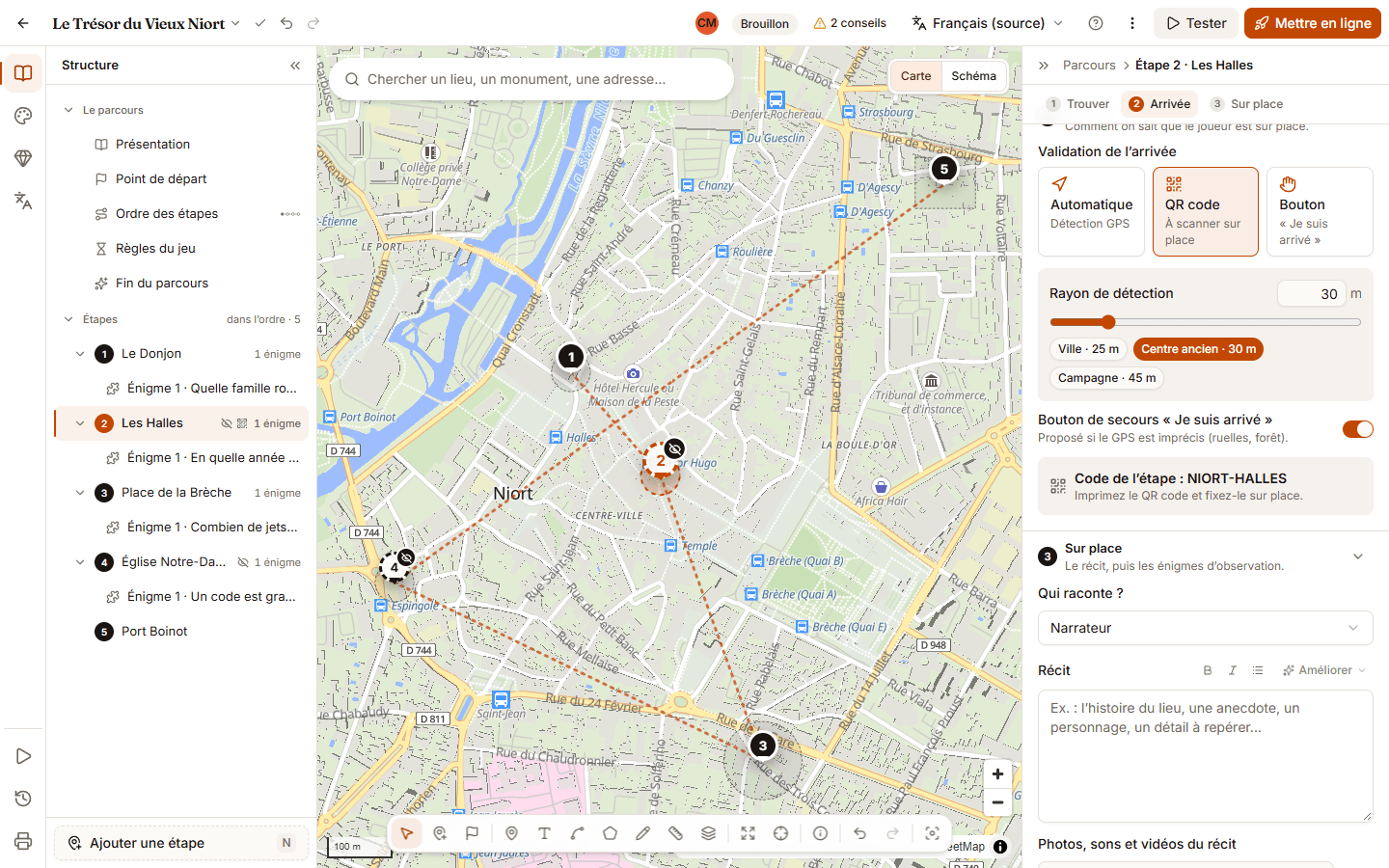Screen dimensions: 1389x868
Task: Collapse the Sur place section chevron
Action: pos(1358,556)
